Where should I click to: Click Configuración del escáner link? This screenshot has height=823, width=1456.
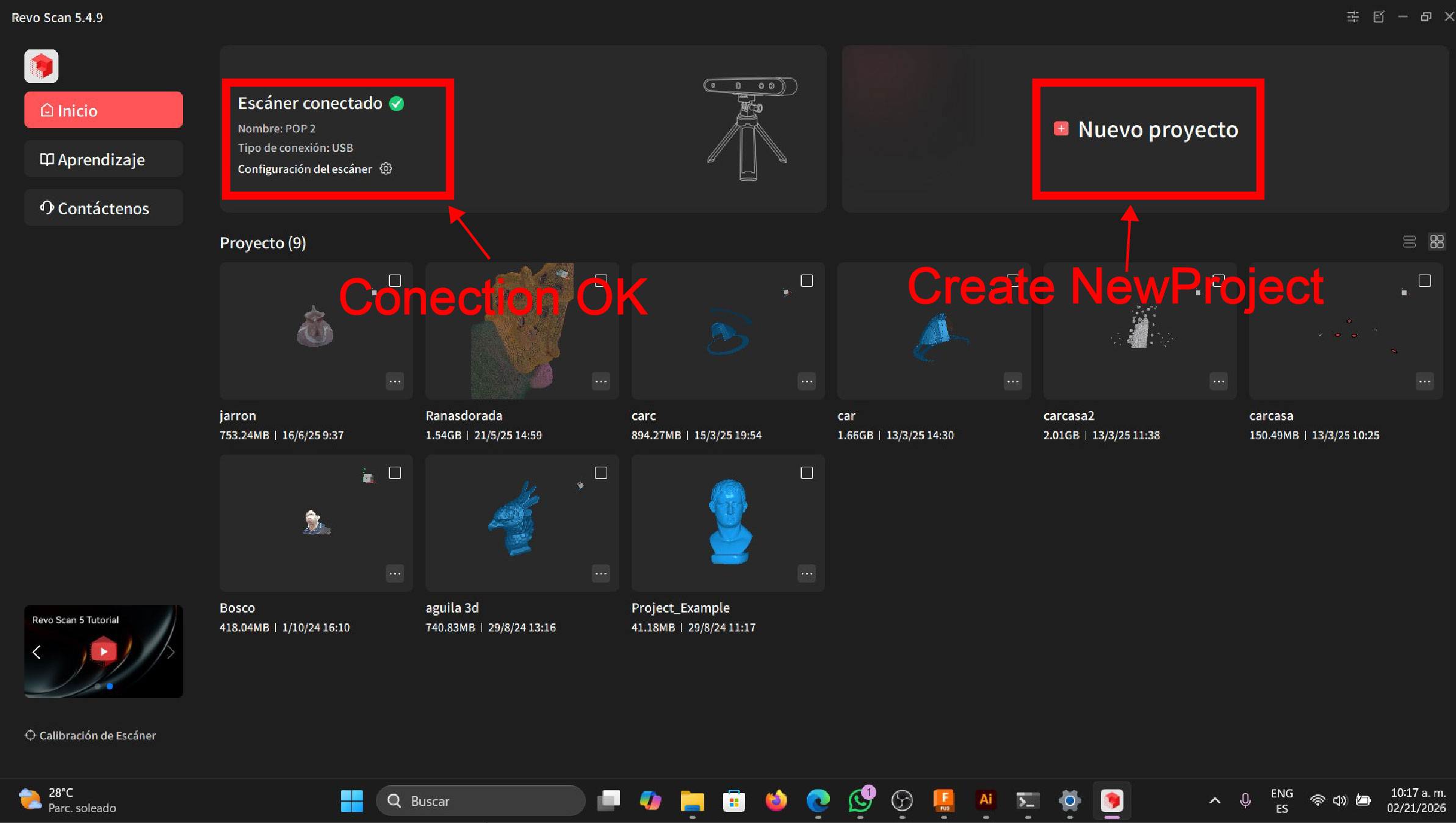pos(305,169)
